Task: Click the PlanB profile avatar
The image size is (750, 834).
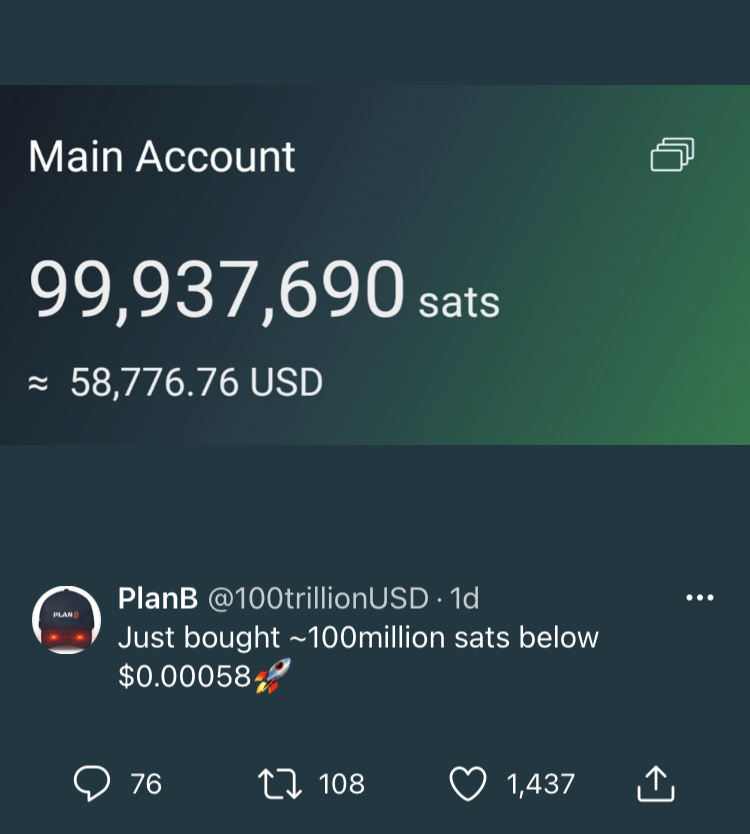Action: pos(67,620)
